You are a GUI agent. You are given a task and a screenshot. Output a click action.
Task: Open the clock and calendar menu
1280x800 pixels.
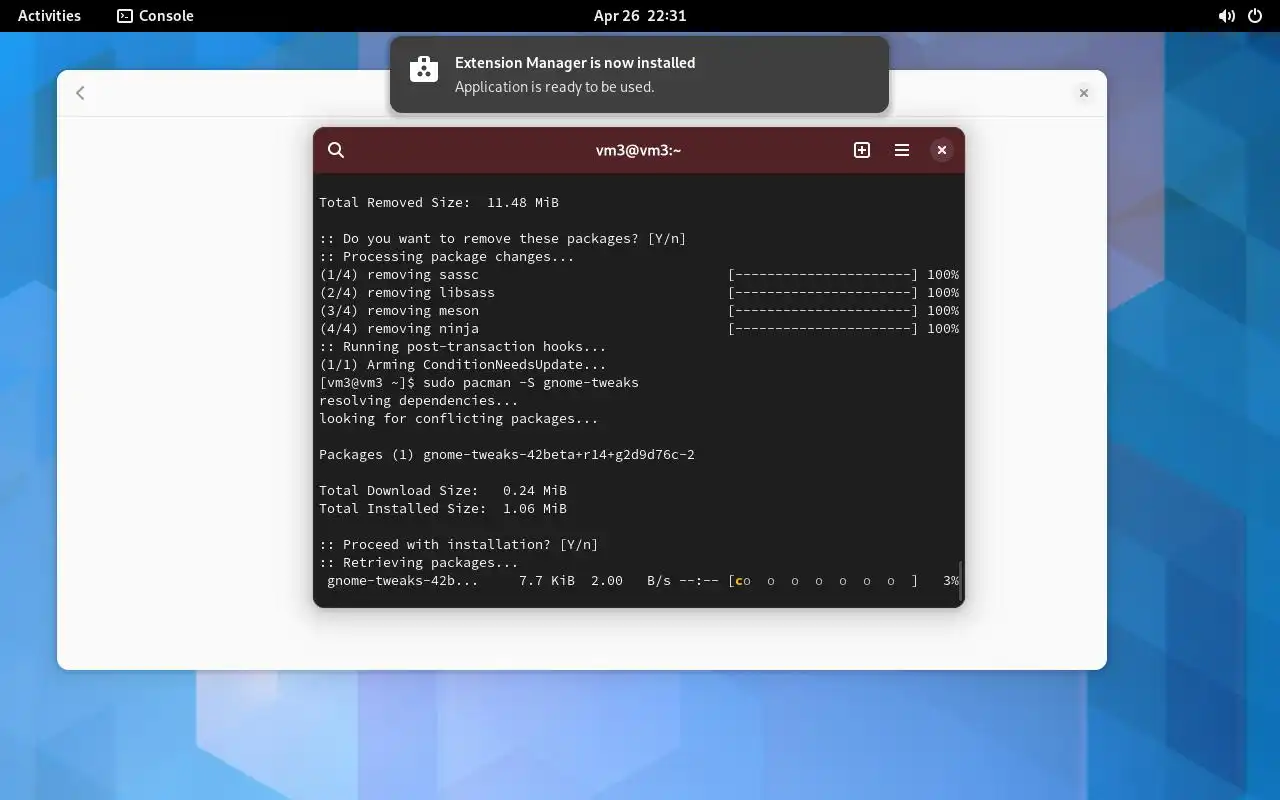coord(640,16)
